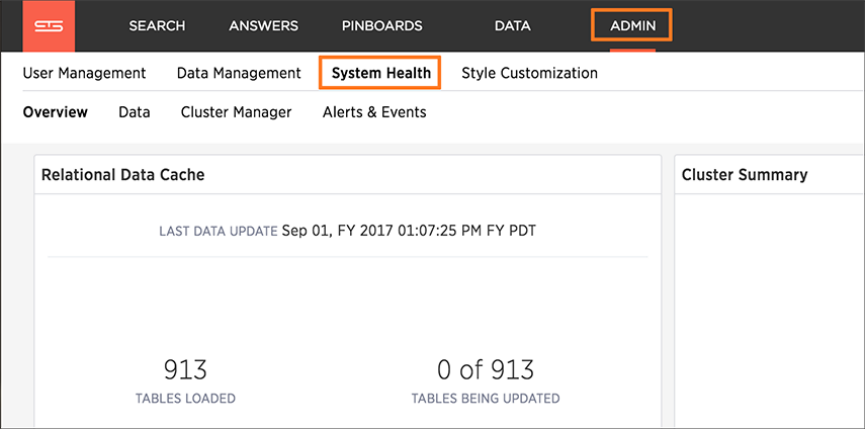
Task: Open the Data sub-tab under System Health
Action: click(134, 112)
